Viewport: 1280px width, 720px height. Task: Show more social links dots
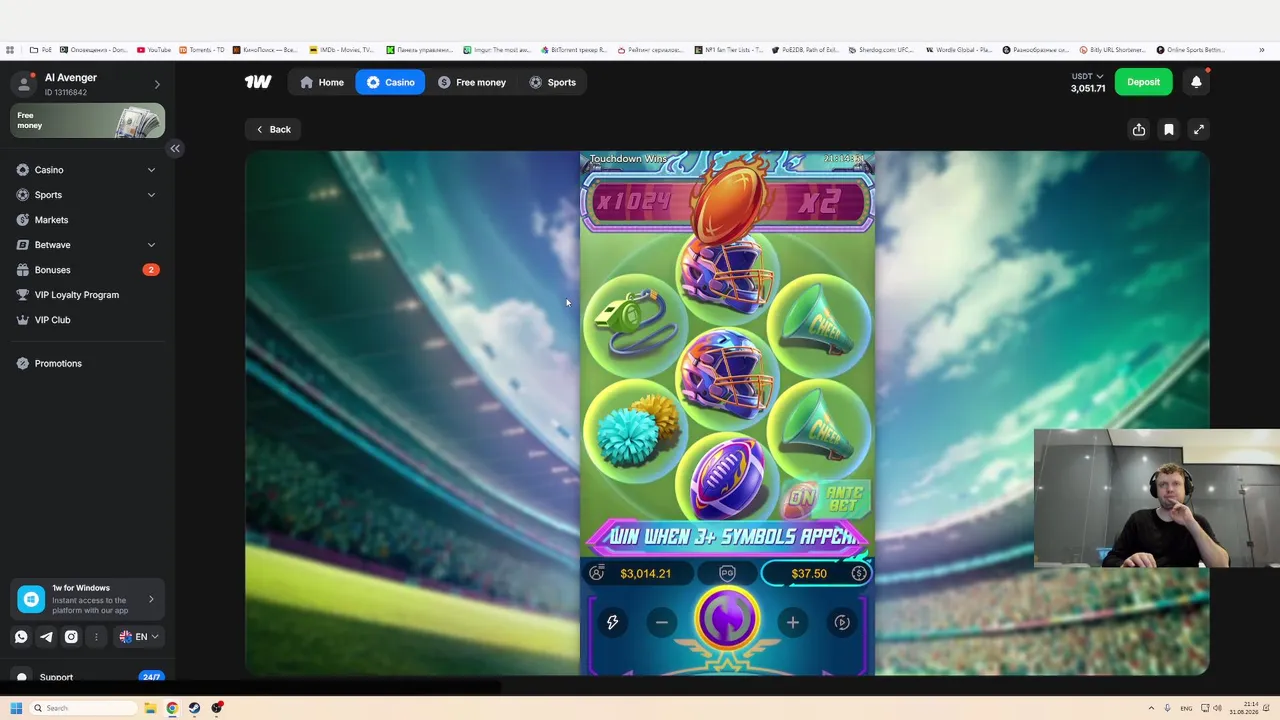click(x=96, y=636)
